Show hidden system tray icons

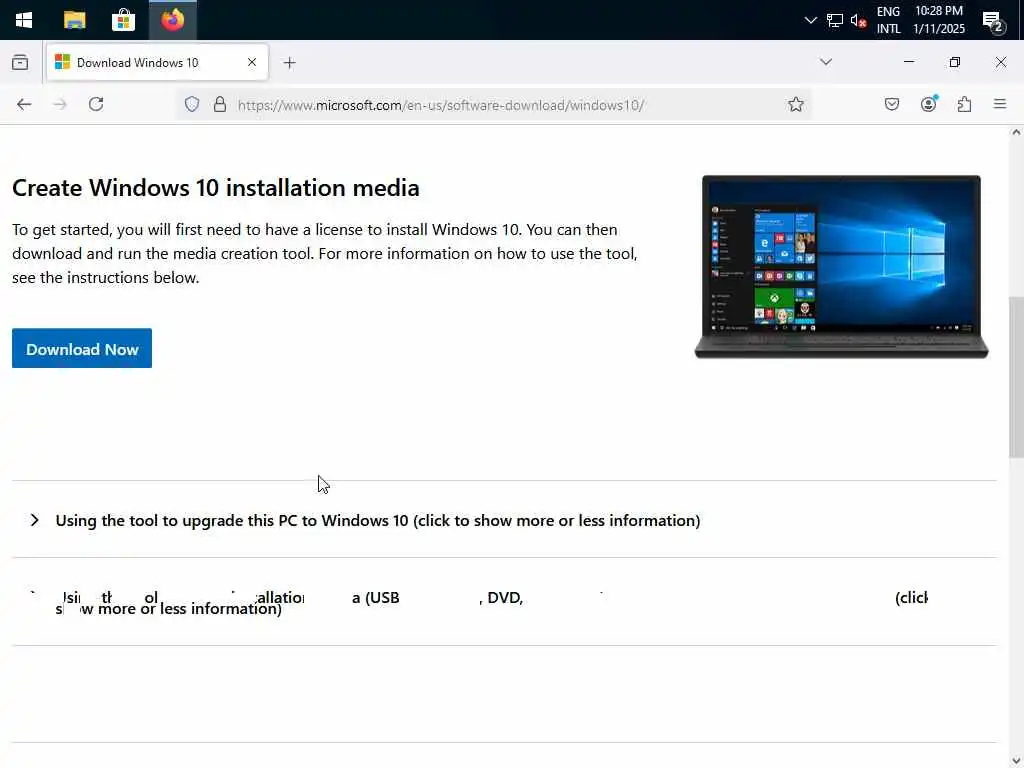coord(810,20)
